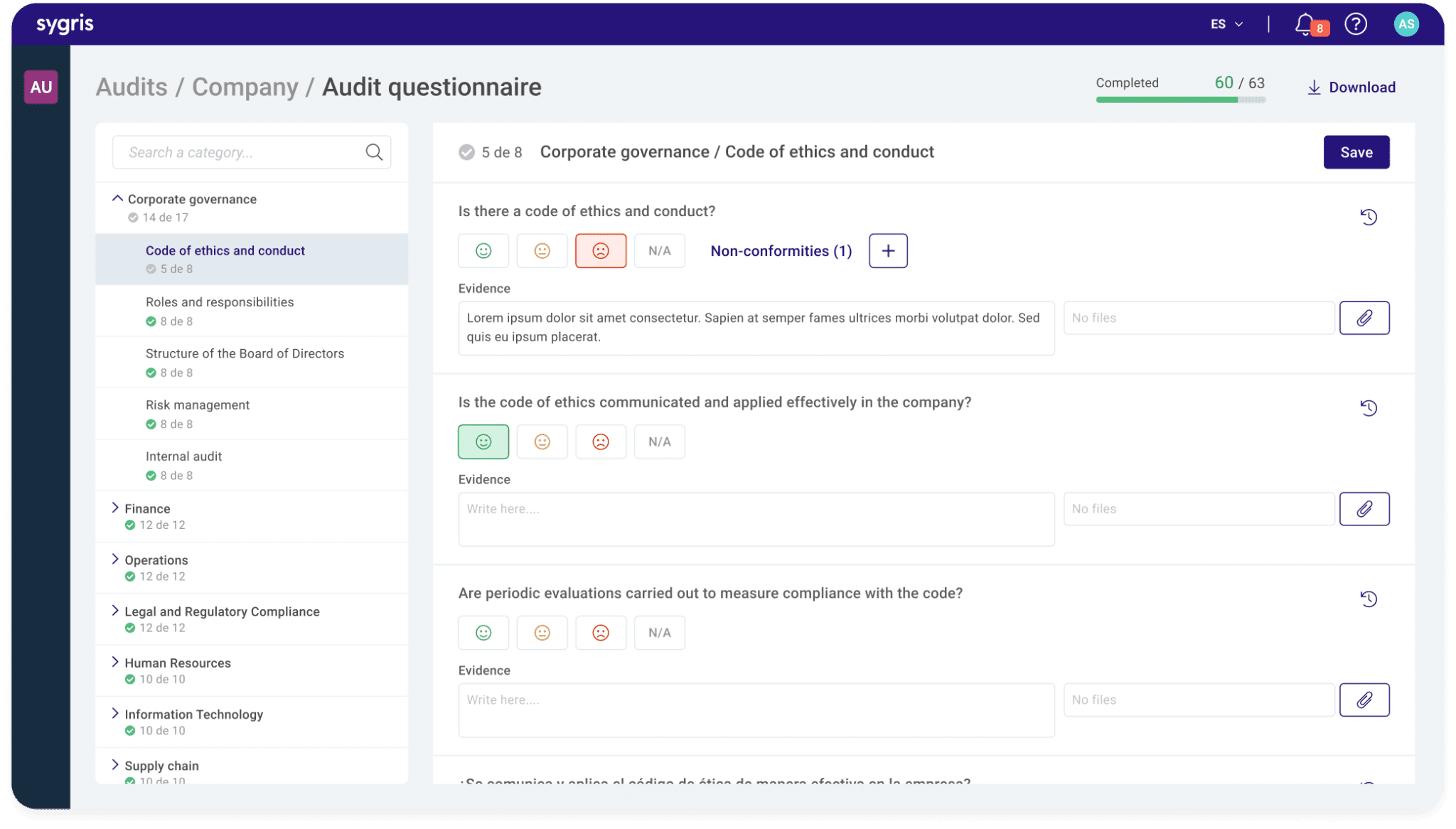Select happy face for code of ethics question

(x=483, y=251)
